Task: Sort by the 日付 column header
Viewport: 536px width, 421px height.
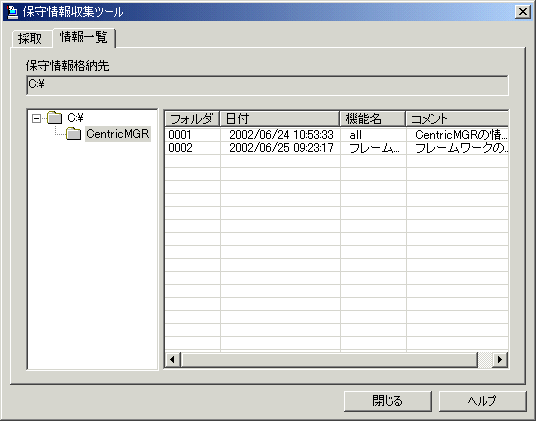Action: [x=280, y=119]
